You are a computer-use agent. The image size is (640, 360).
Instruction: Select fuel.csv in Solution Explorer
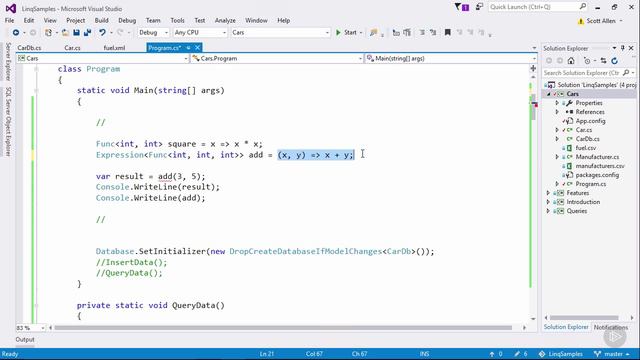(586, 148)
